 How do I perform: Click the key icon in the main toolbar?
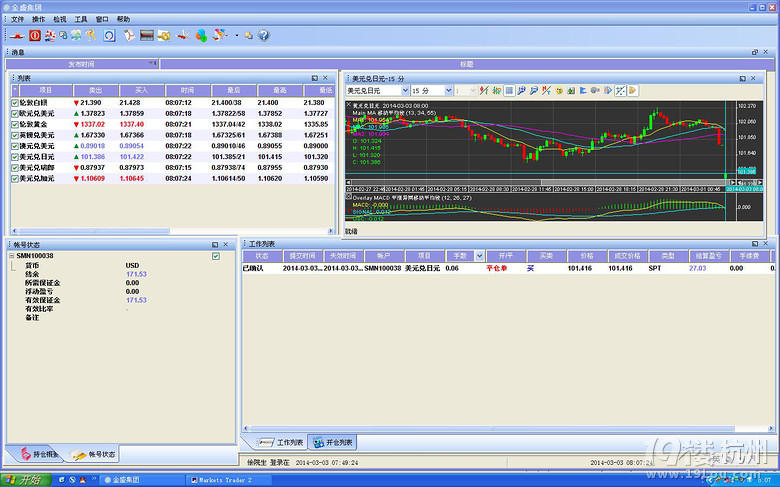pyautogui.click(x=89, y=35)
